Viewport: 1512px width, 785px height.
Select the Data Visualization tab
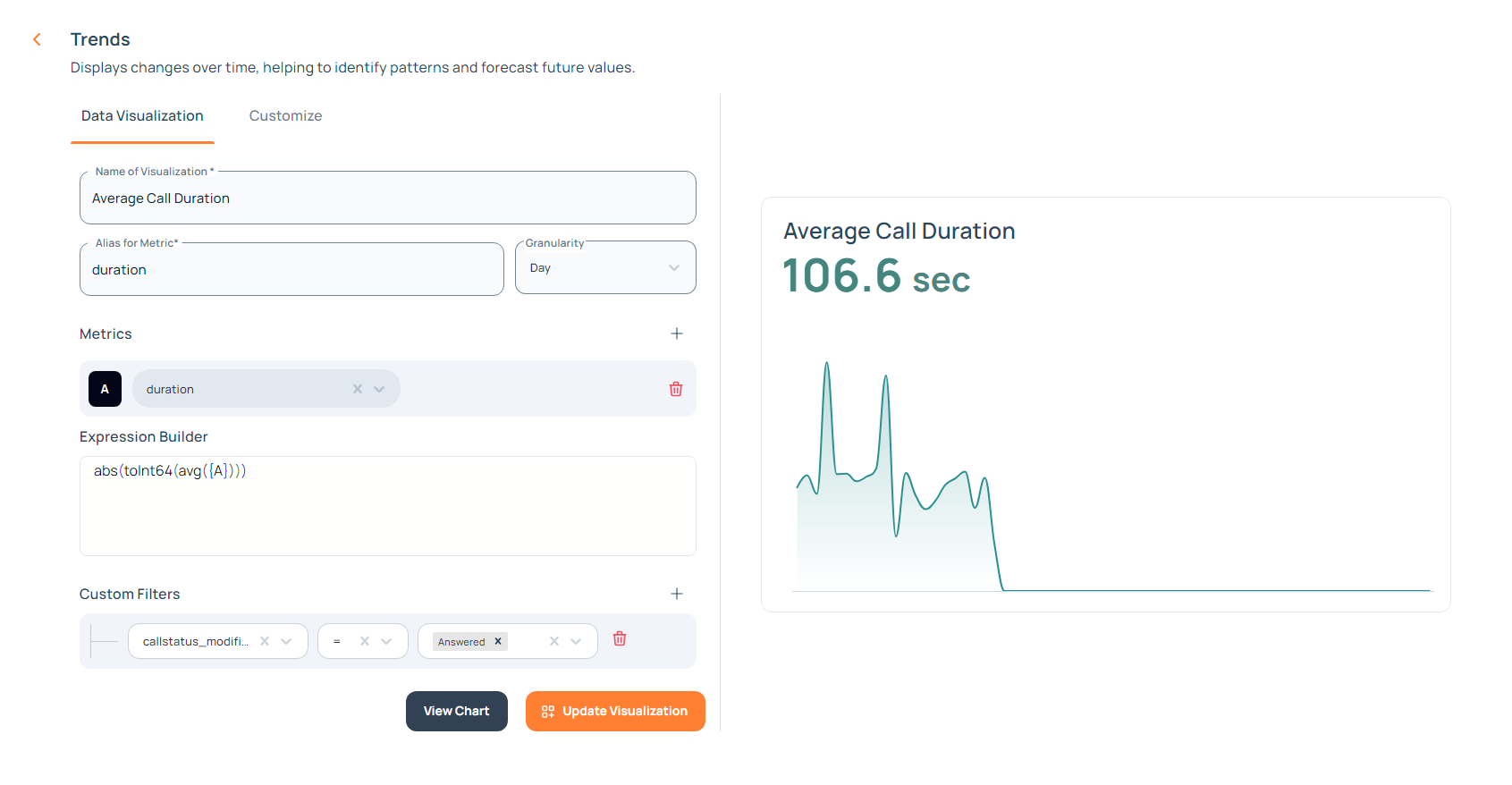(142, 116)
